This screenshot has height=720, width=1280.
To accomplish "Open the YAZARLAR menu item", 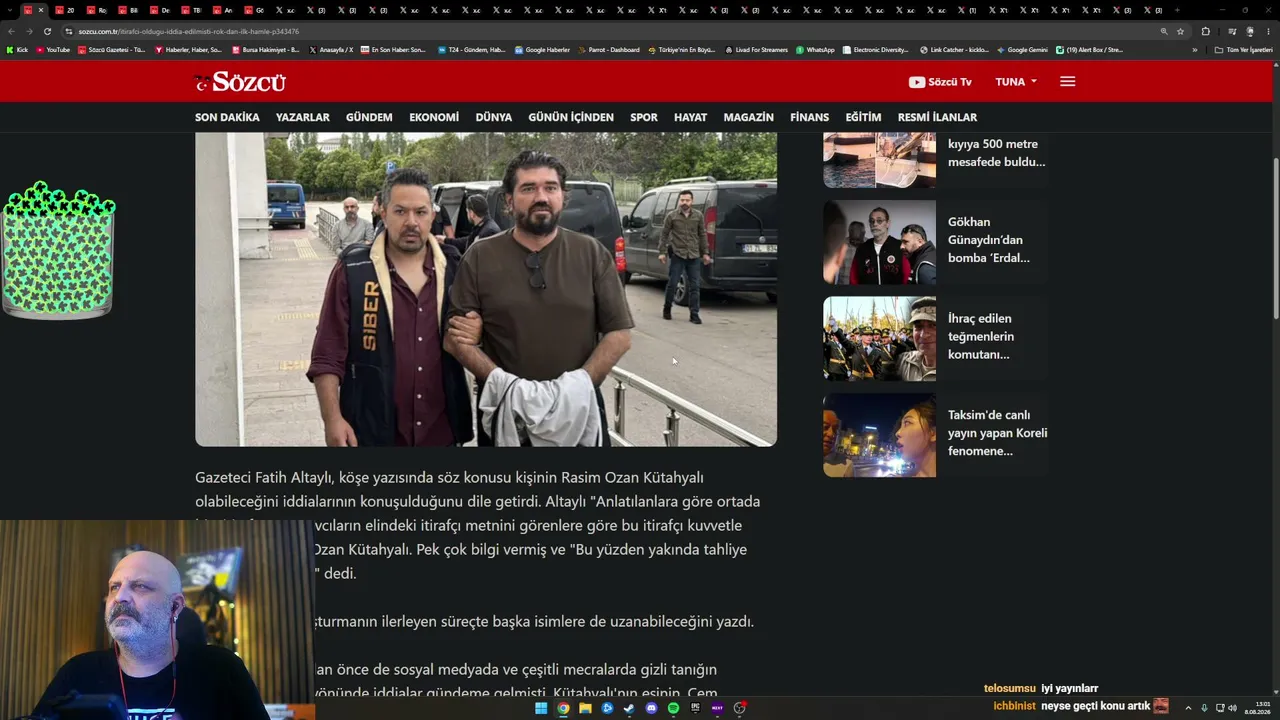I will 302,117.
